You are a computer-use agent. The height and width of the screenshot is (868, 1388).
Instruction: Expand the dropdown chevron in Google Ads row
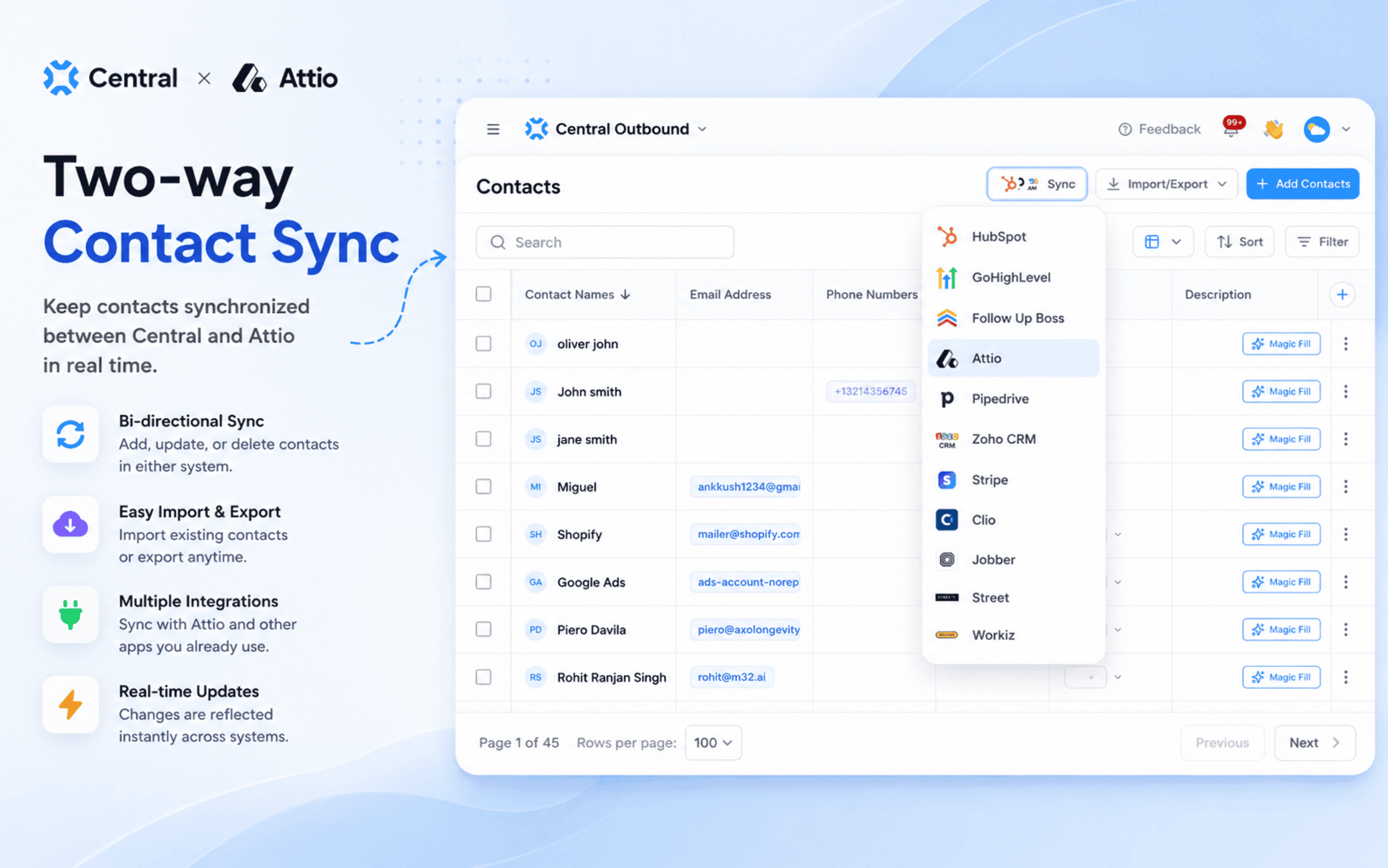click(x=1117, y=582)
